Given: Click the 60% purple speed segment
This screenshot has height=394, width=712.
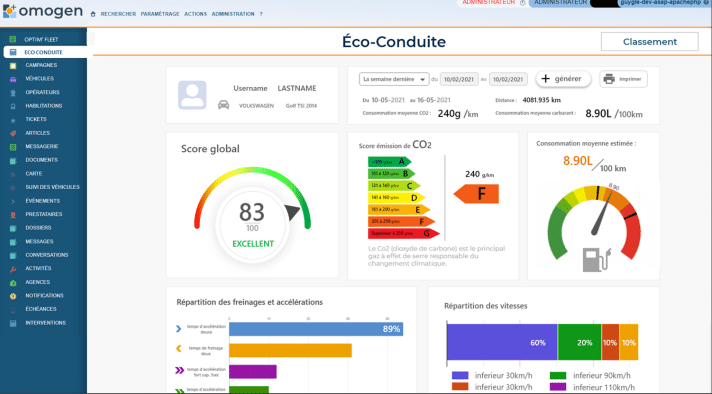Looking at the screenshot, I should pos(502,342).
